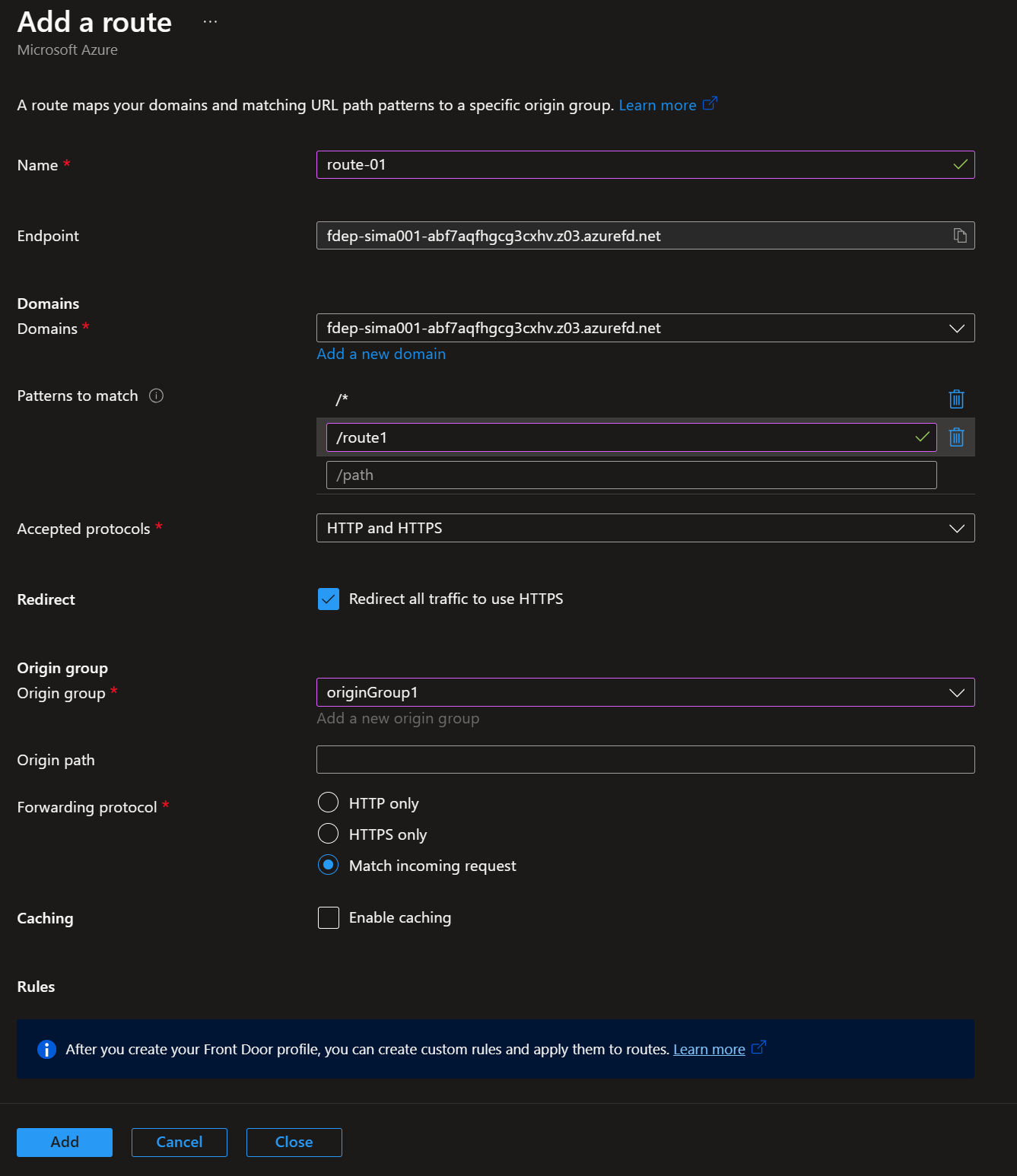Click the external link icon after top Learn more
Screen dimensions: 1017x1176
click(x=710, y=103)
